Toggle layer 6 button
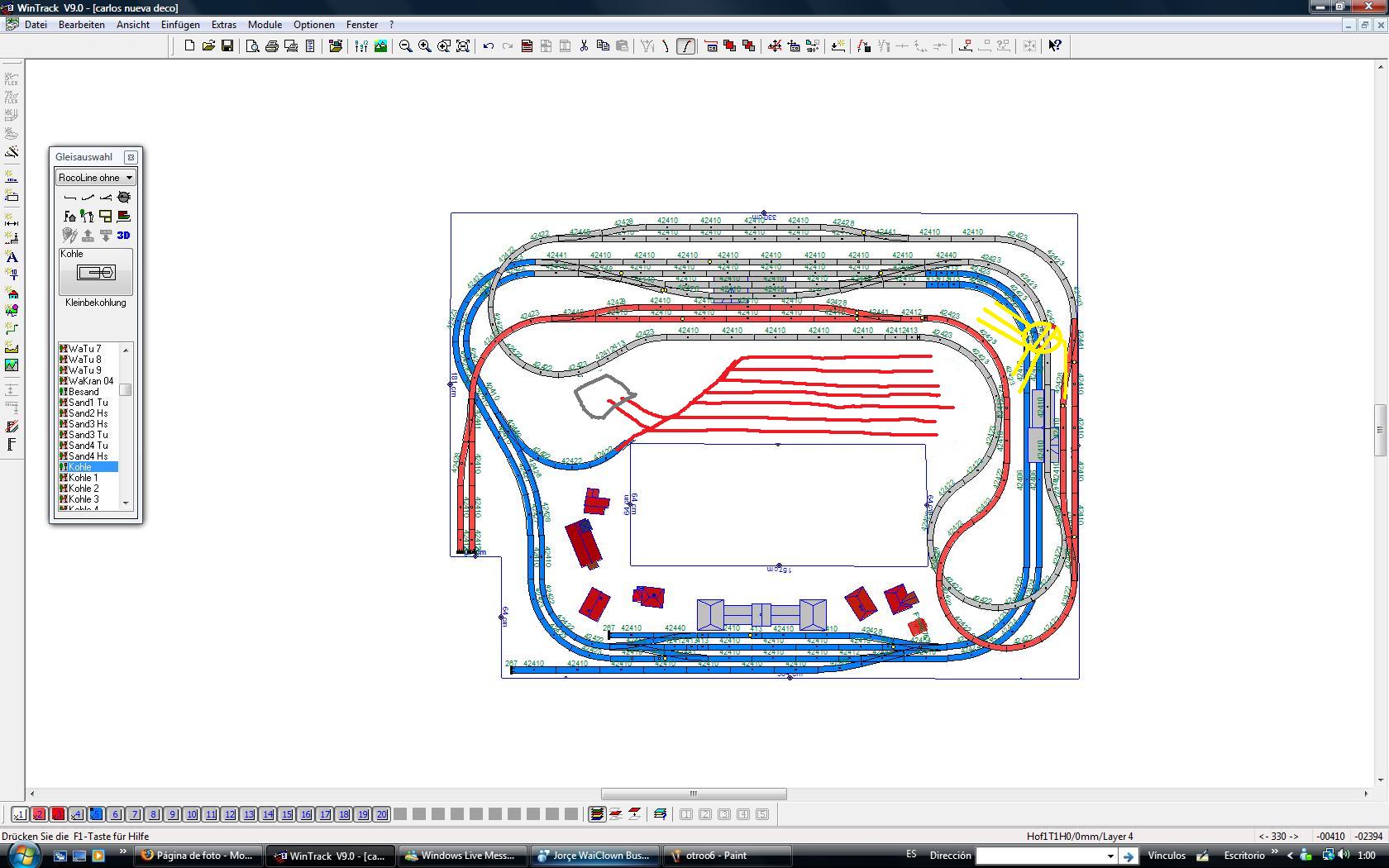Screen dimensions: 1389x868 [115, 814]
